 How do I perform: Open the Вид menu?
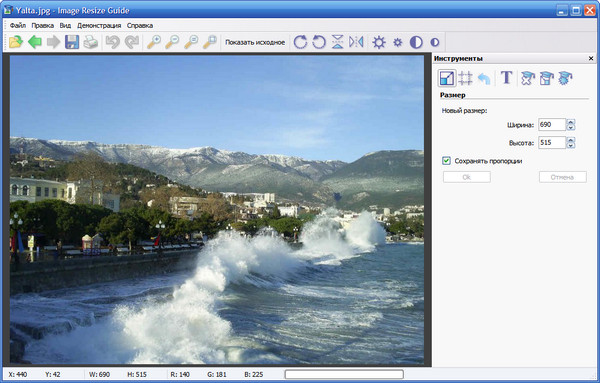[x=65, y=25]
